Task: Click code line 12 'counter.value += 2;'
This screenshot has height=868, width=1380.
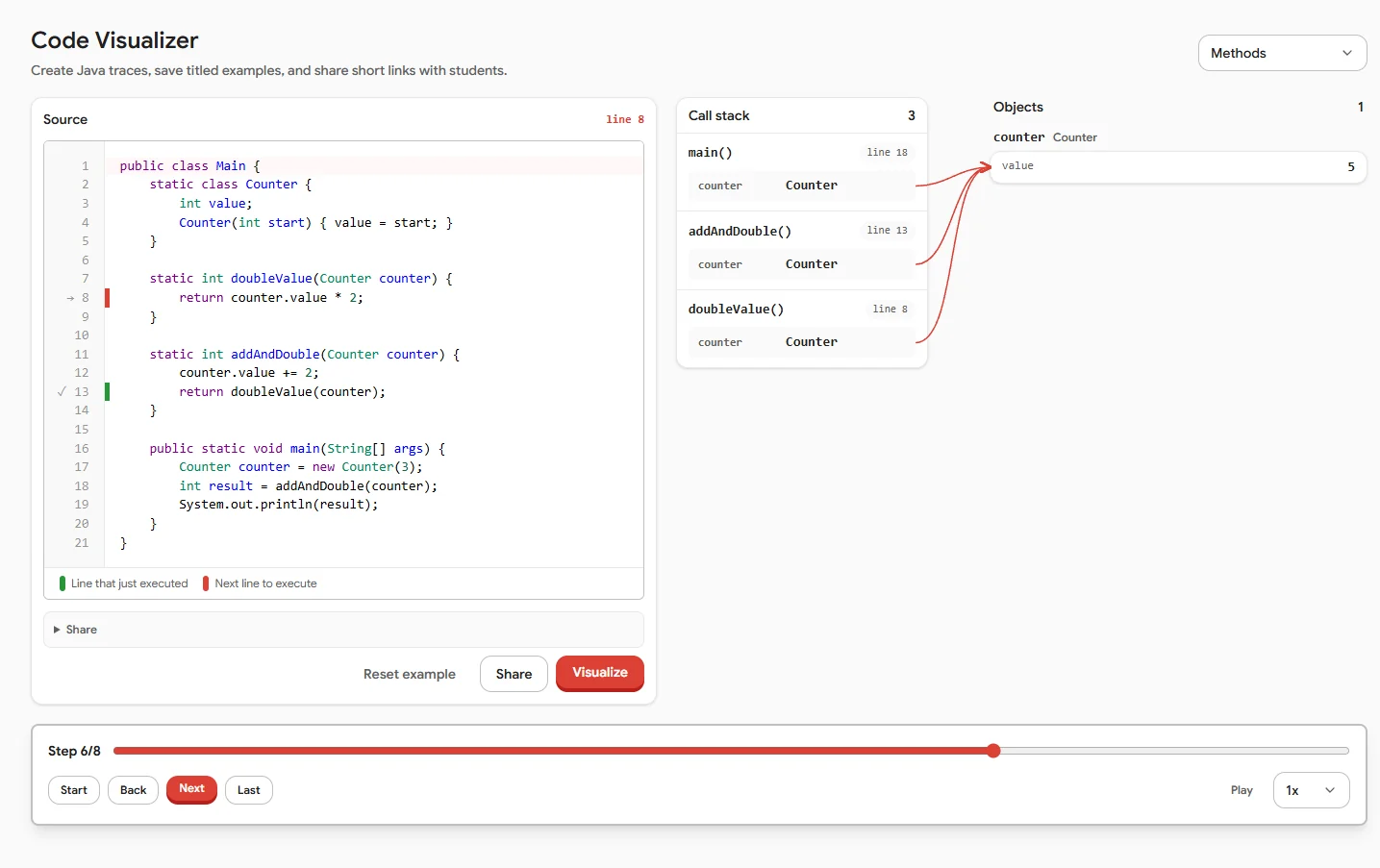Action: click(x=249, y=373)
